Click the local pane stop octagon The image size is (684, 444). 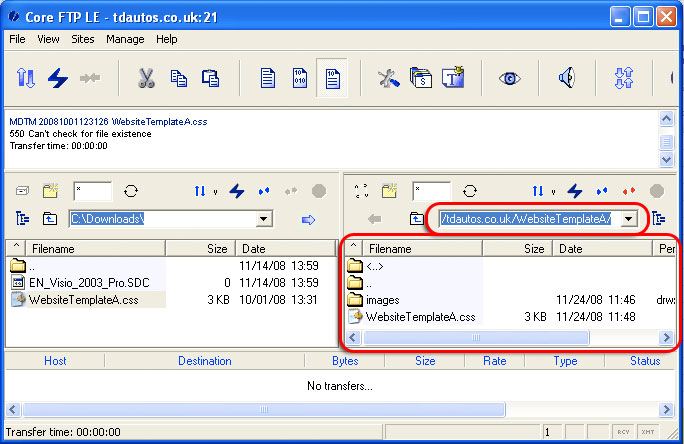(x=319, y=191)
